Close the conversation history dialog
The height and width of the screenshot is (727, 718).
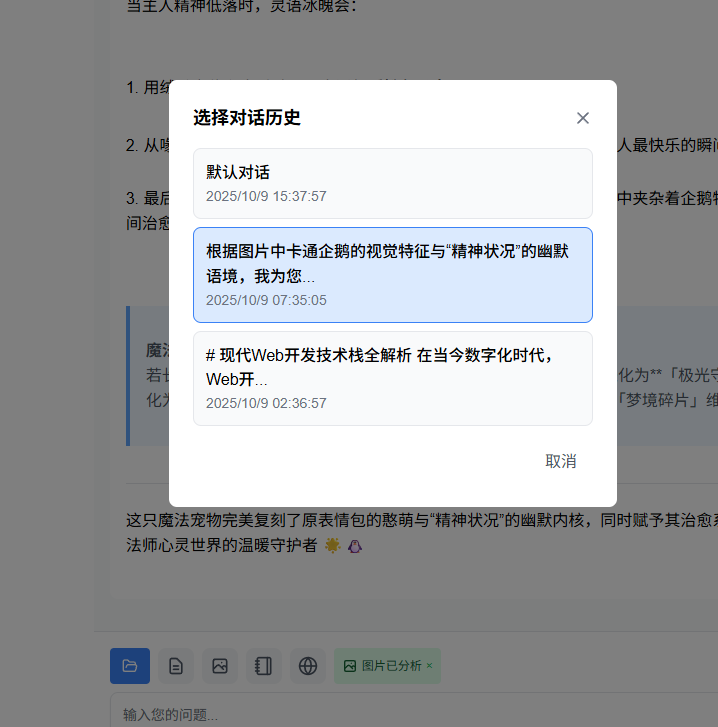pyautogui.click(x=583, y=118)
